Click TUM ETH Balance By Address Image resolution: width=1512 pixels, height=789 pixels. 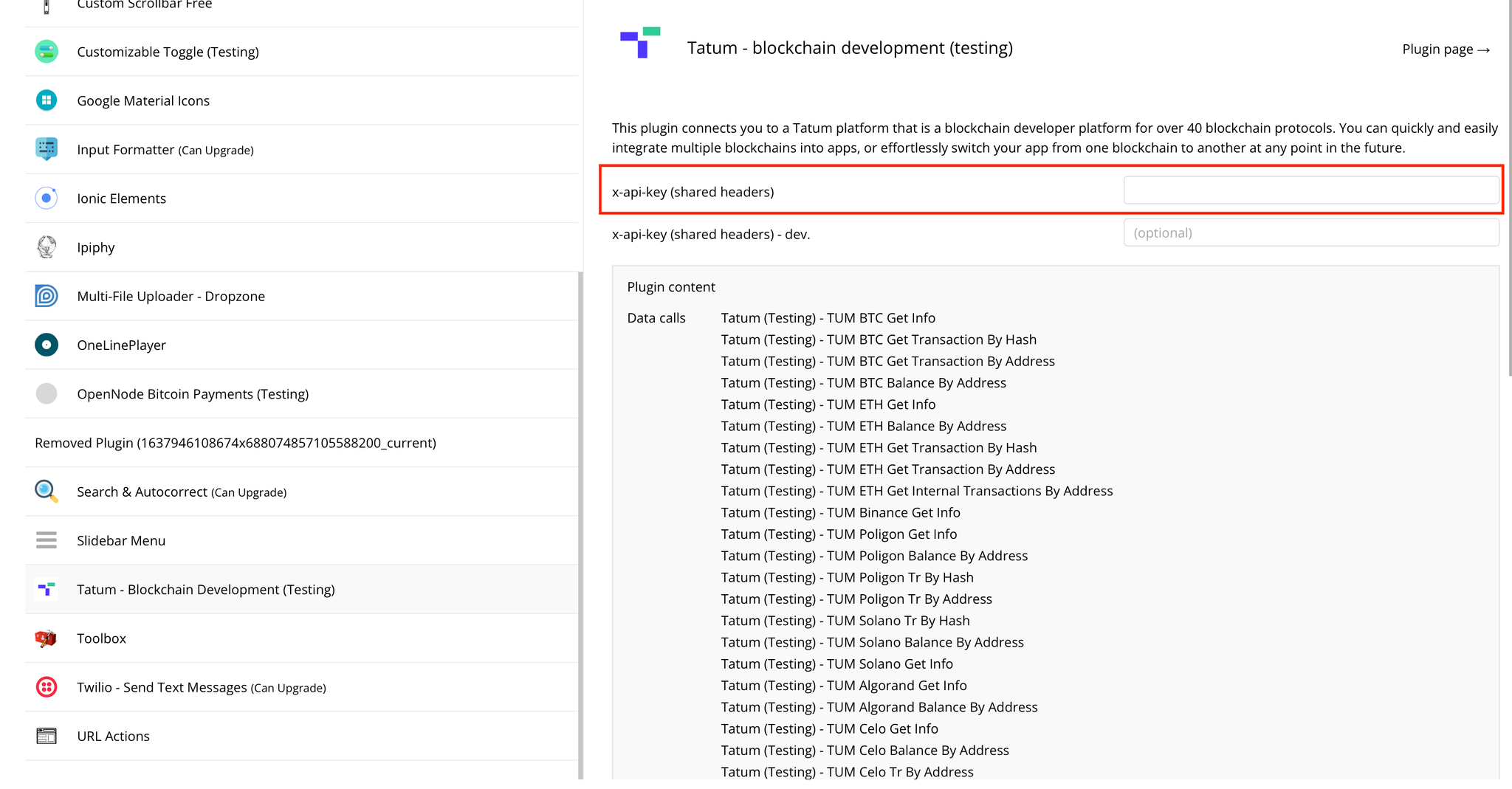pyautogui.click(x=863, y=426)
